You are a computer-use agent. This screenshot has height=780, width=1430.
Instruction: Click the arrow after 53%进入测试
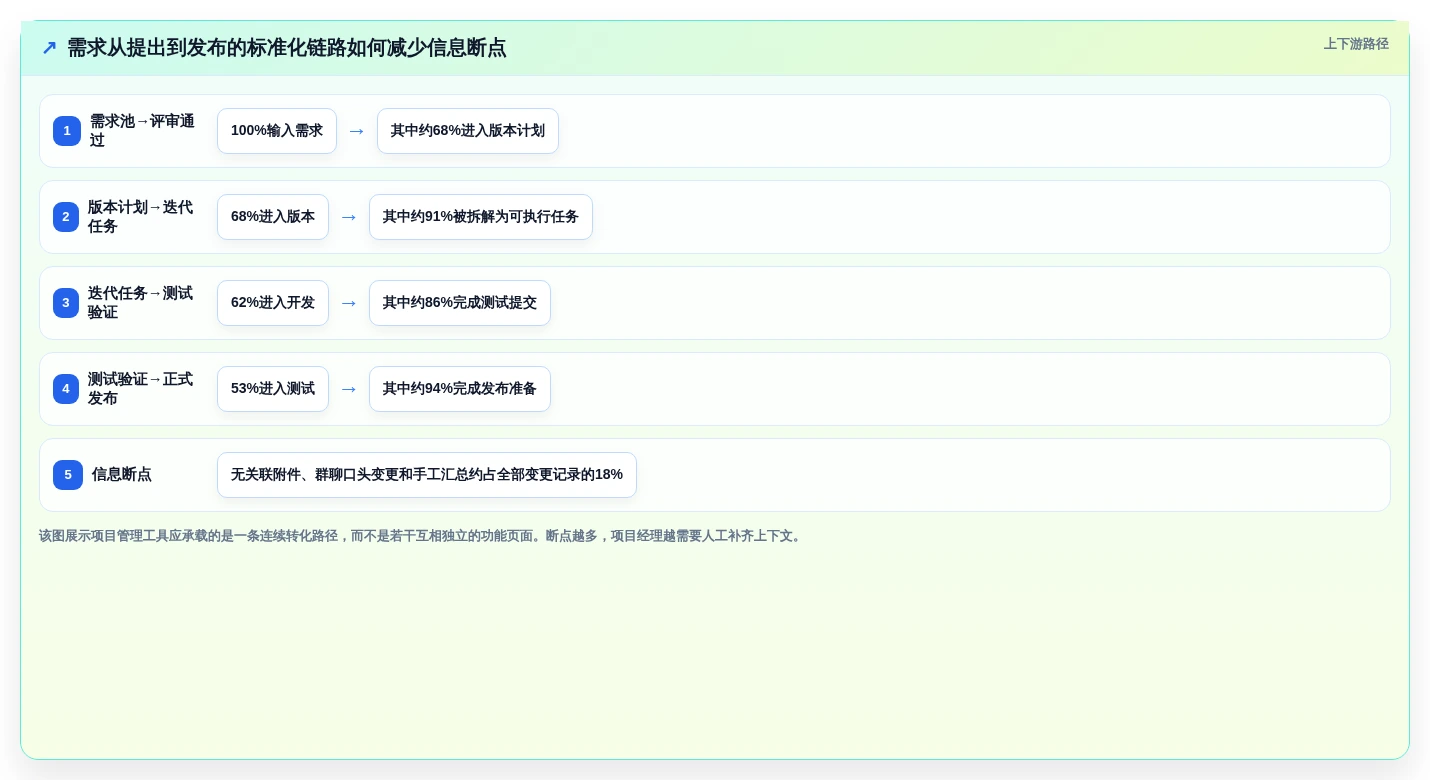[x=349, y=389]
